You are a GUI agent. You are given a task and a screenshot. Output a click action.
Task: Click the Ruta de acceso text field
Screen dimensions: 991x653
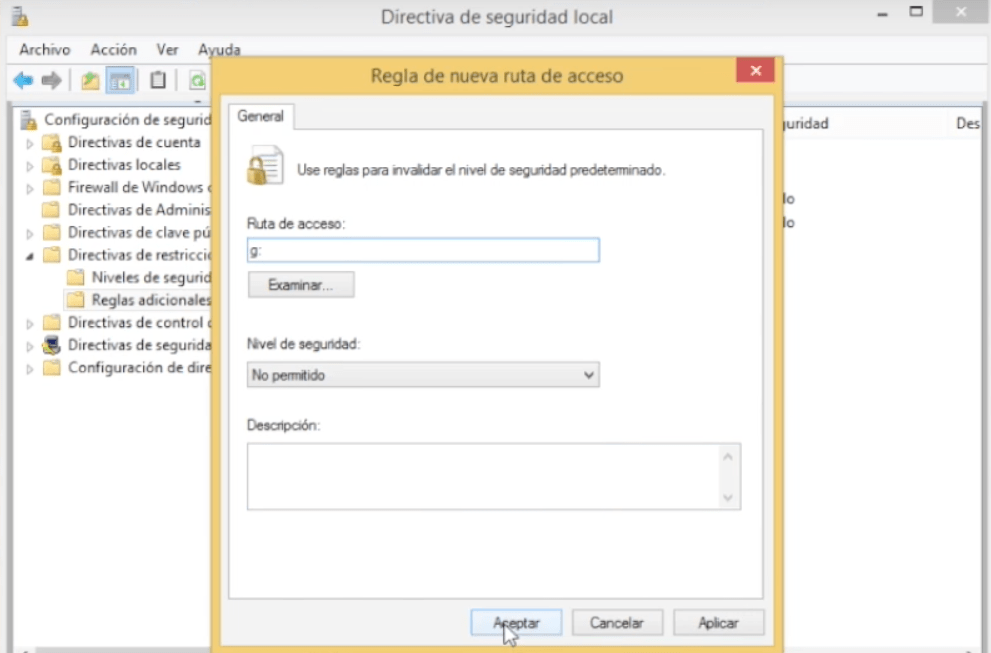(x=422, y=250)
